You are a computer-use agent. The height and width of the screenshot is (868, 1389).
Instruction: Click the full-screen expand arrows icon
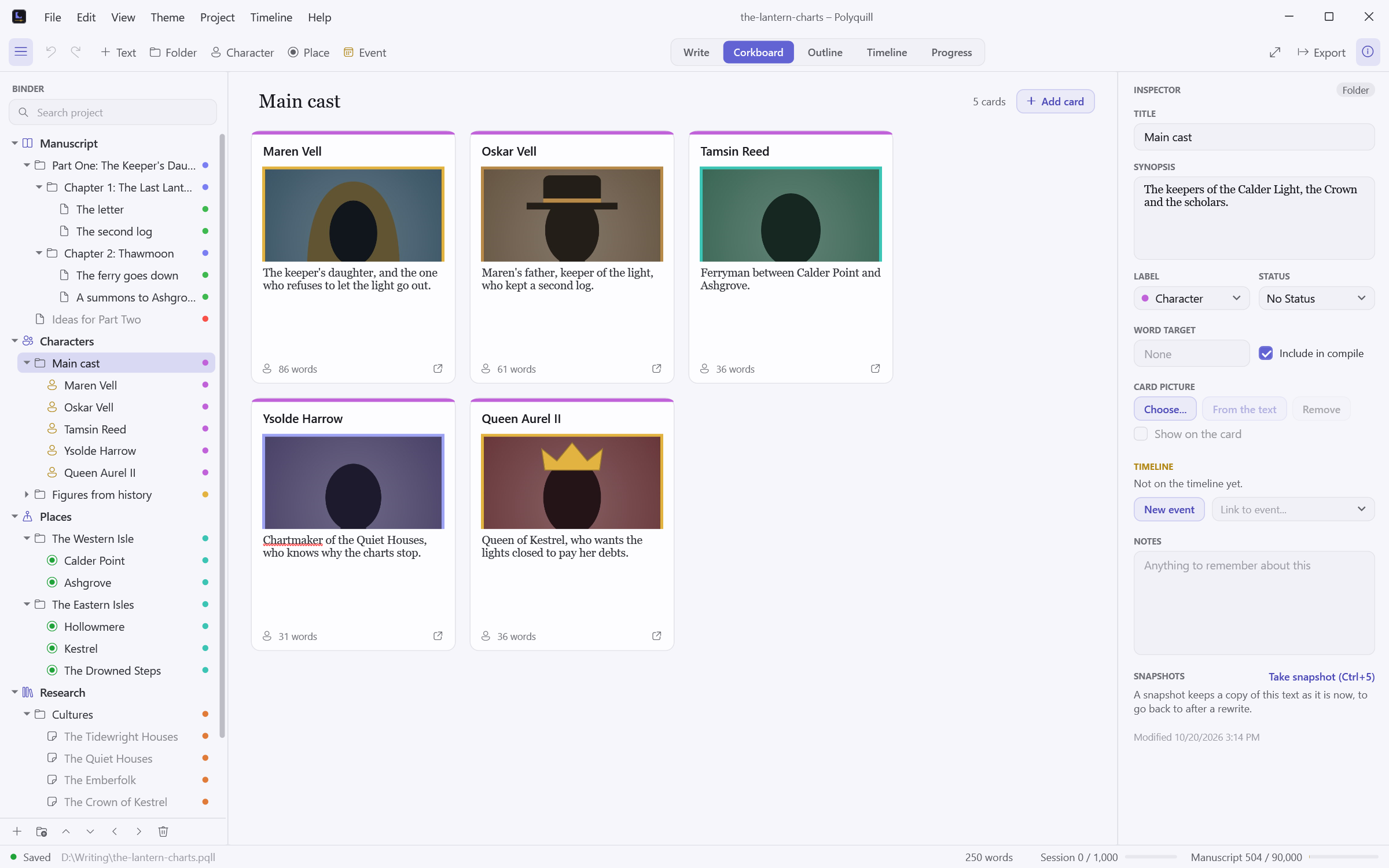[1275, 52]
